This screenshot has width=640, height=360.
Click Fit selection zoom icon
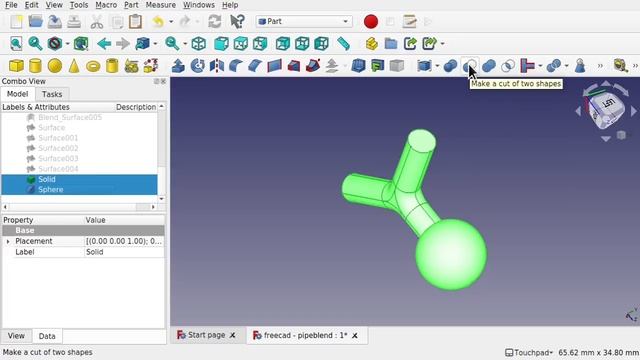coord(36,44)
